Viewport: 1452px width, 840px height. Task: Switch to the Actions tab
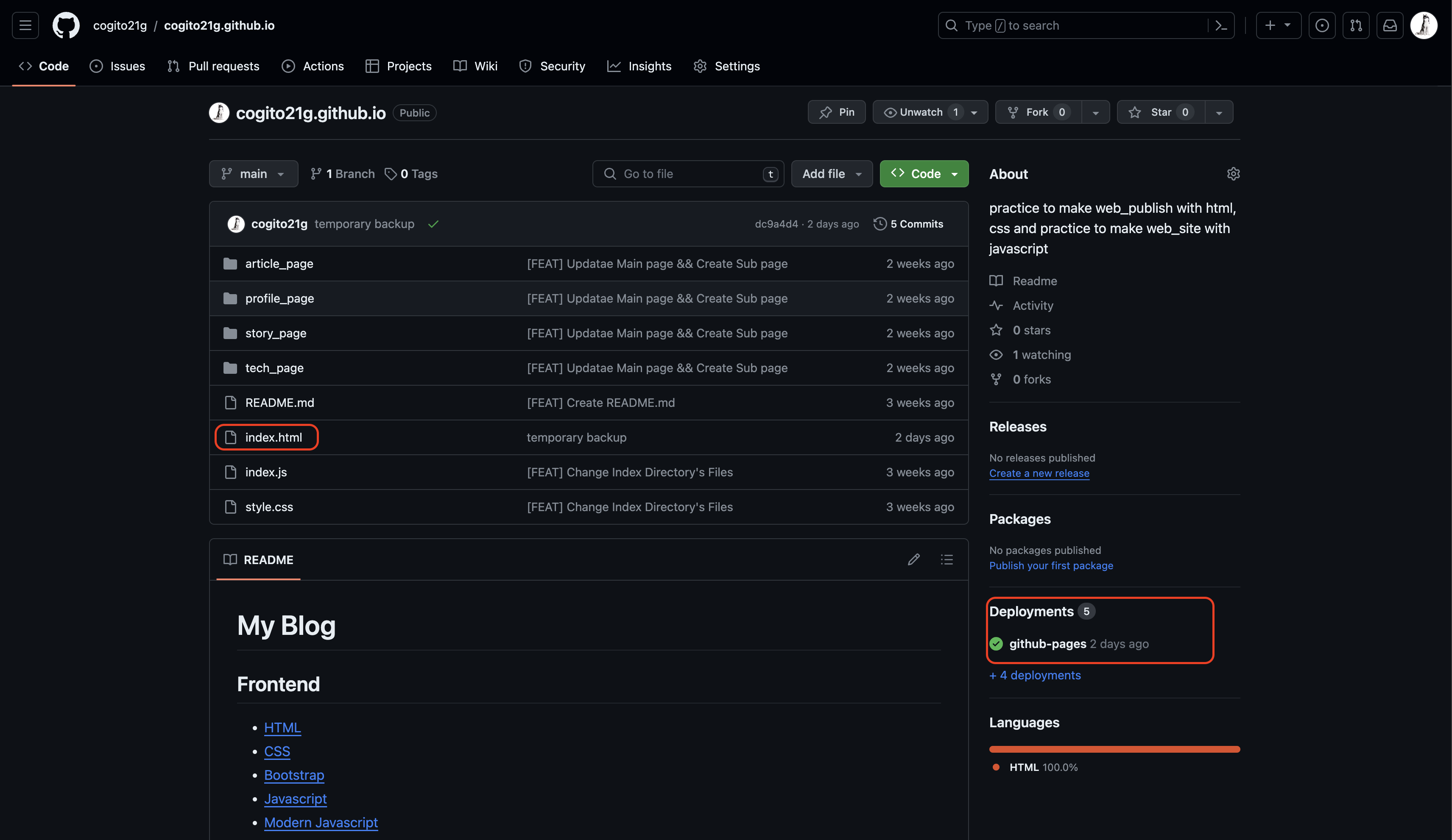313,66
